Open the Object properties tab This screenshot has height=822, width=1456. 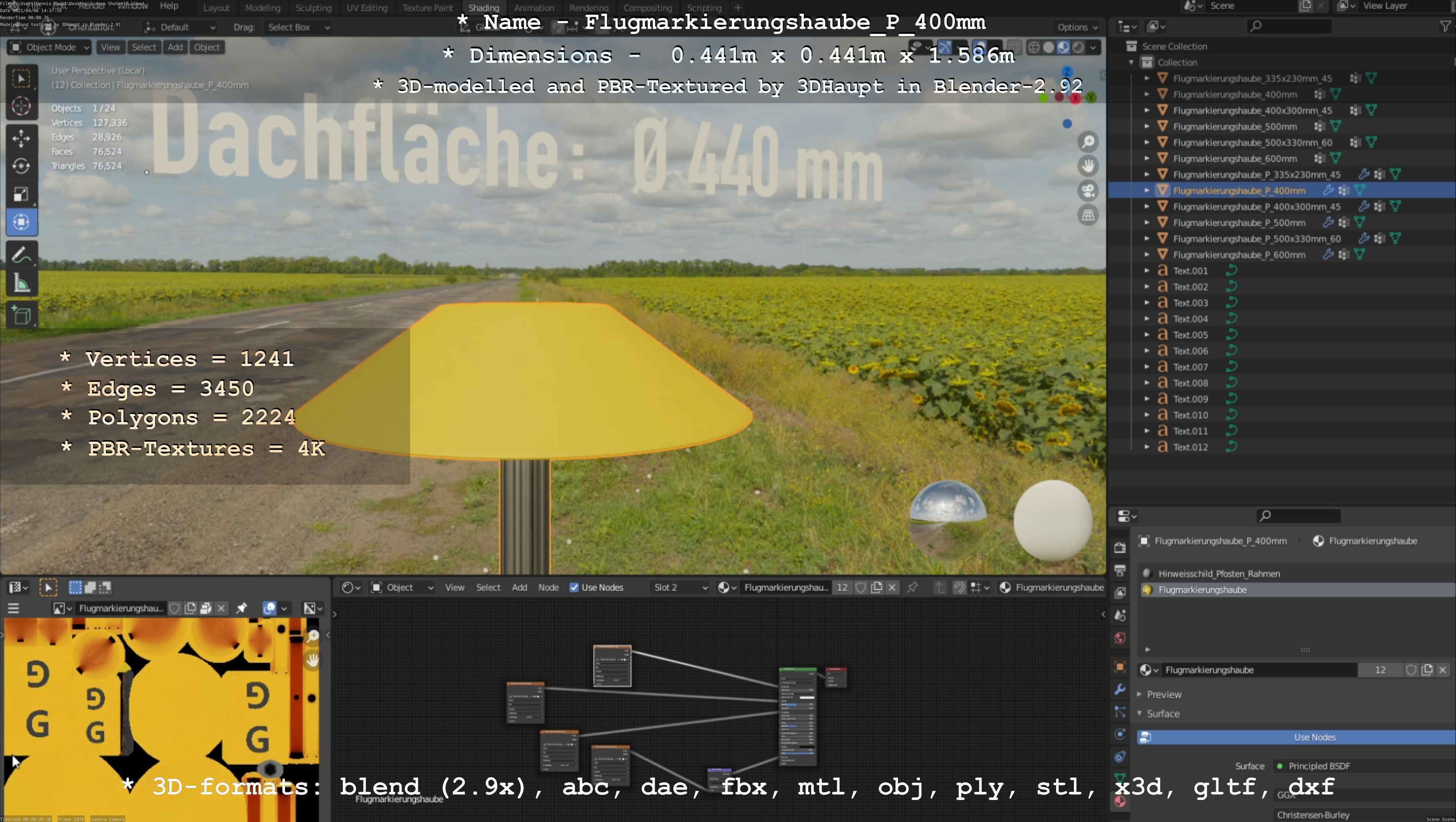point(1120,667)
